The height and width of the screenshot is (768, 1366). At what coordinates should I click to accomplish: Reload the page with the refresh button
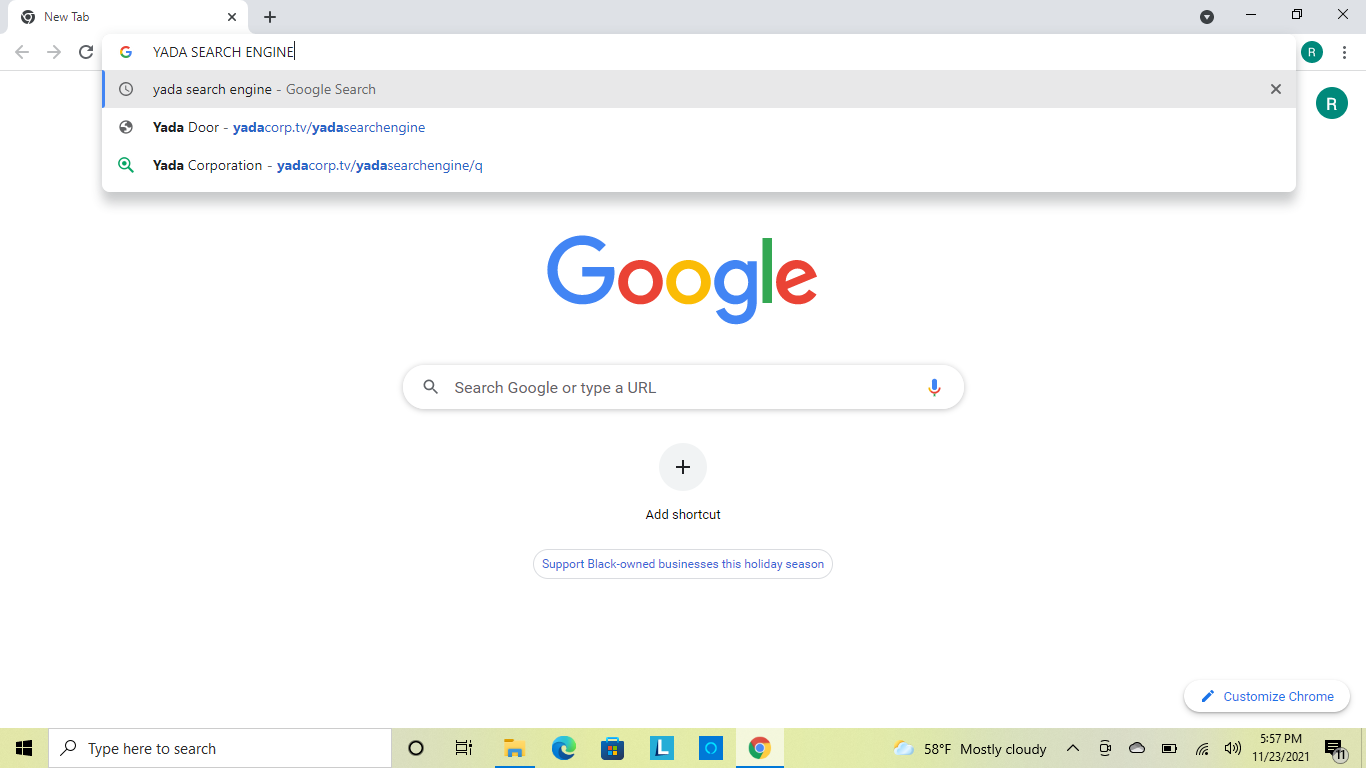(86, 52)
